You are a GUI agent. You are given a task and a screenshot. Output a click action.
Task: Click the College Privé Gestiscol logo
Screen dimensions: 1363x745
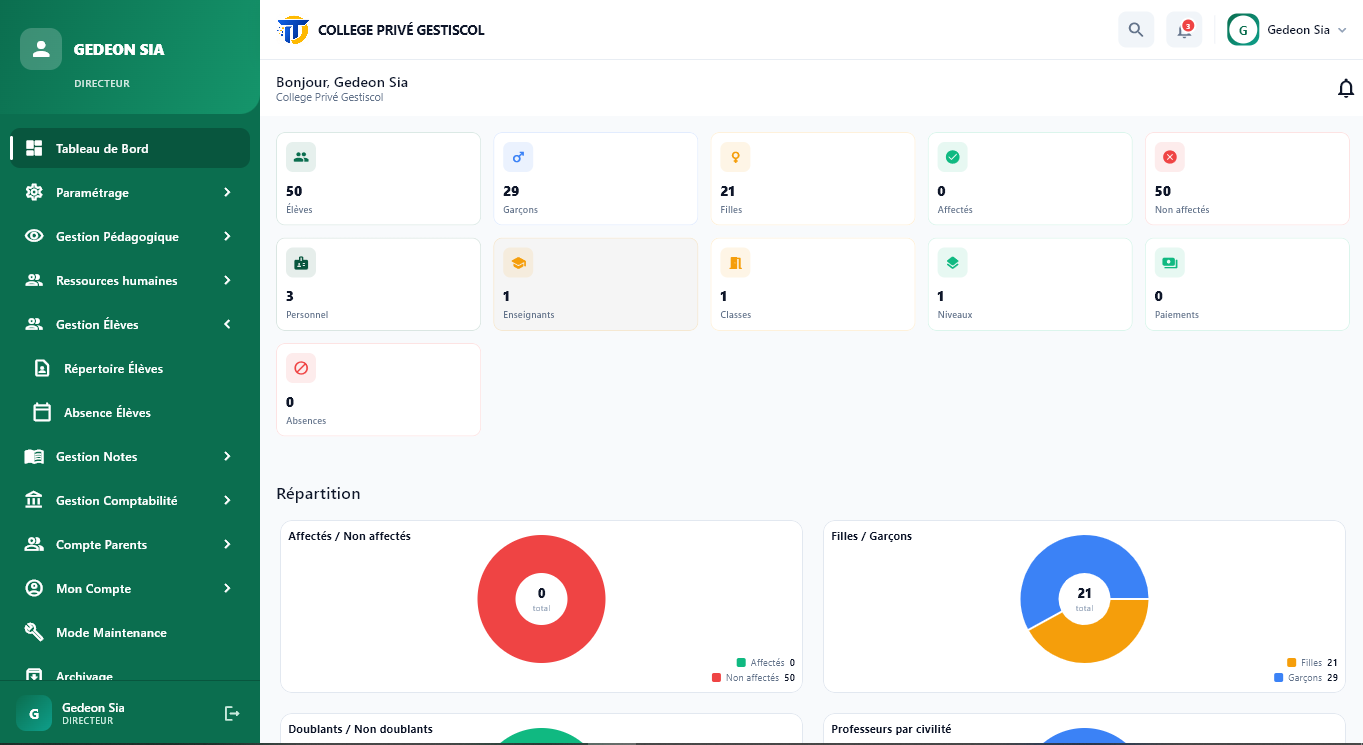click(x=293, y=30)
